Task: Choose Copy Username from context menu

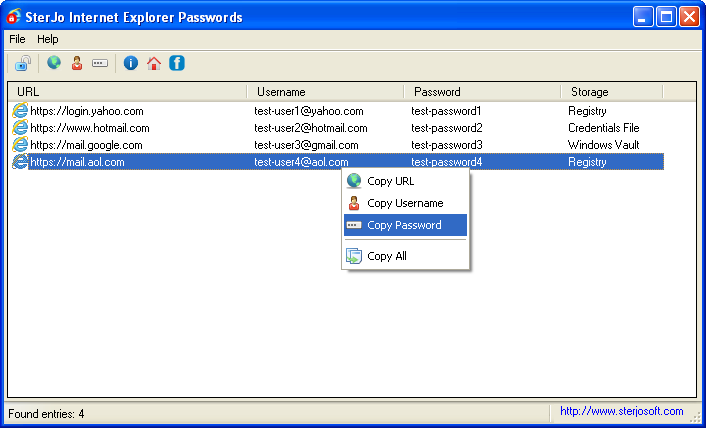Action: pos(405,203)
